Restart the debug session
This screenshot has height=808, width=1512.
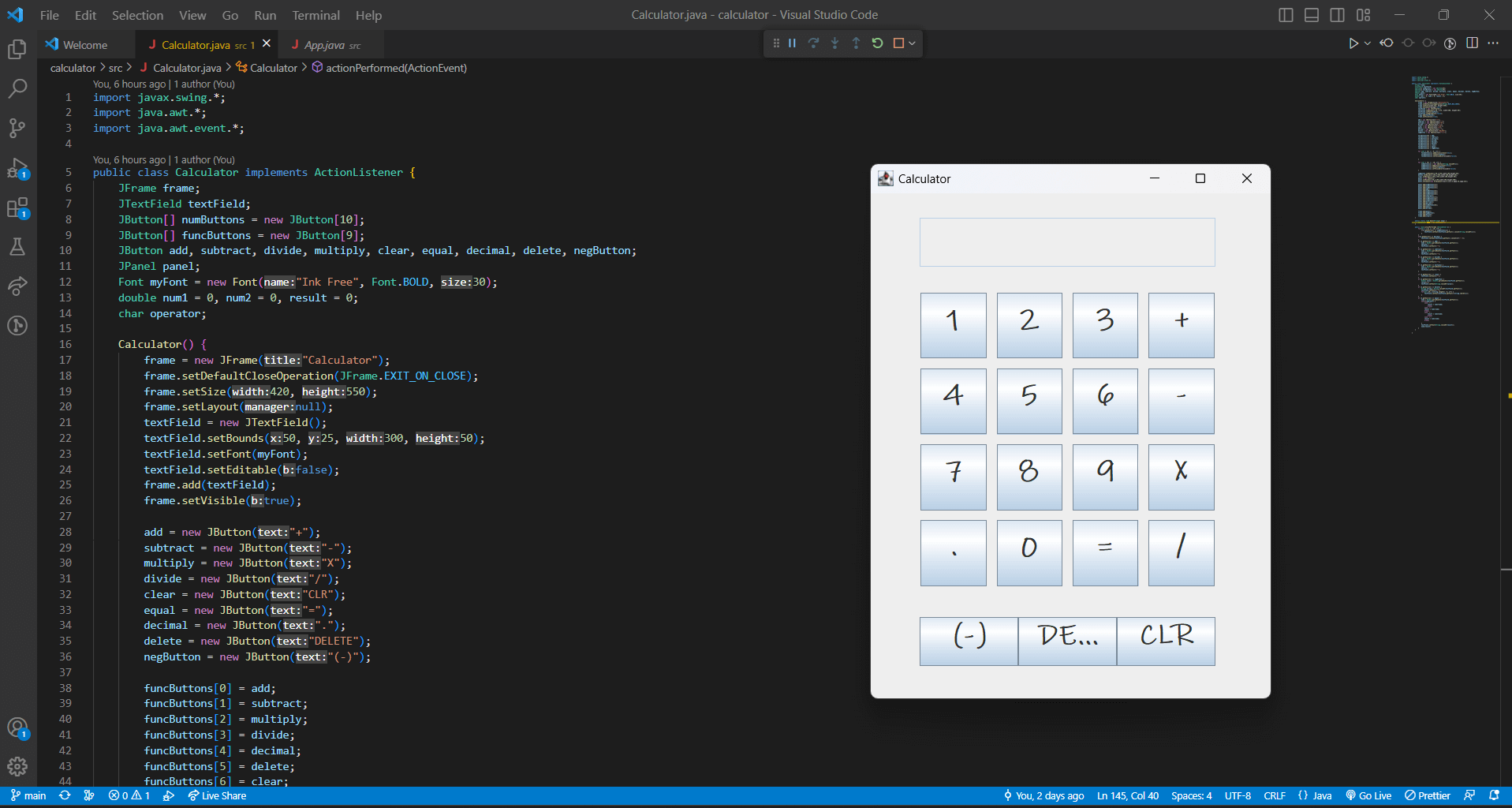[x=877, y=43]
